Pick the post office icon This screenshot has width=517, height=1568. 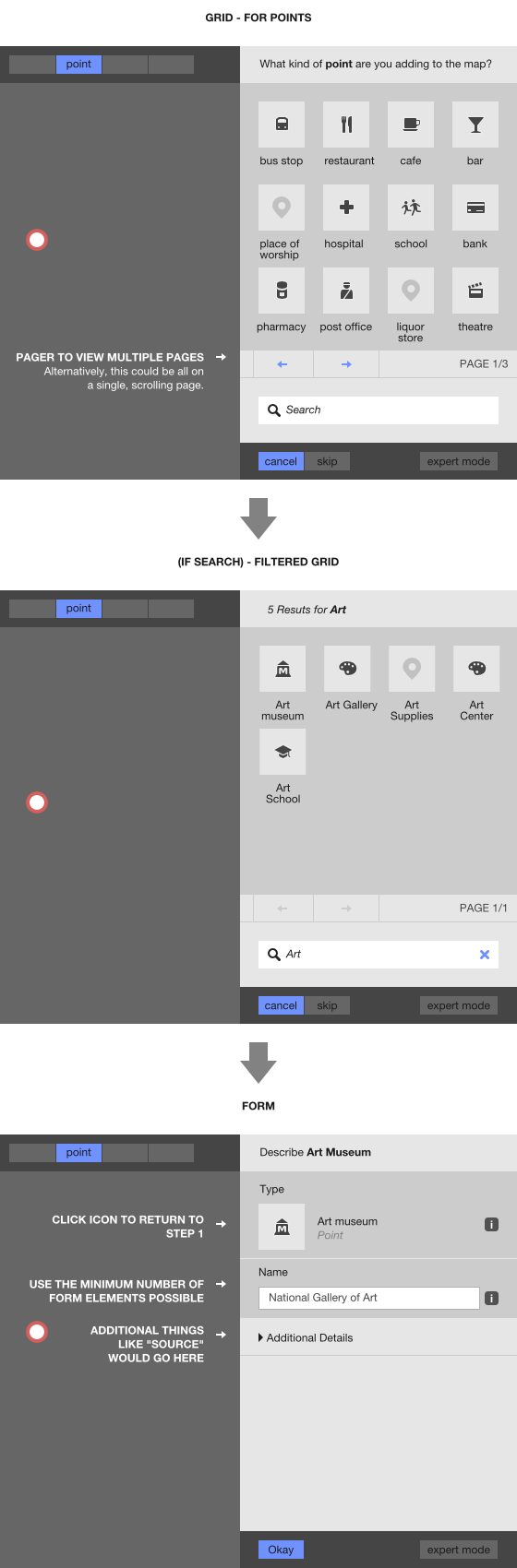[346, 291]
